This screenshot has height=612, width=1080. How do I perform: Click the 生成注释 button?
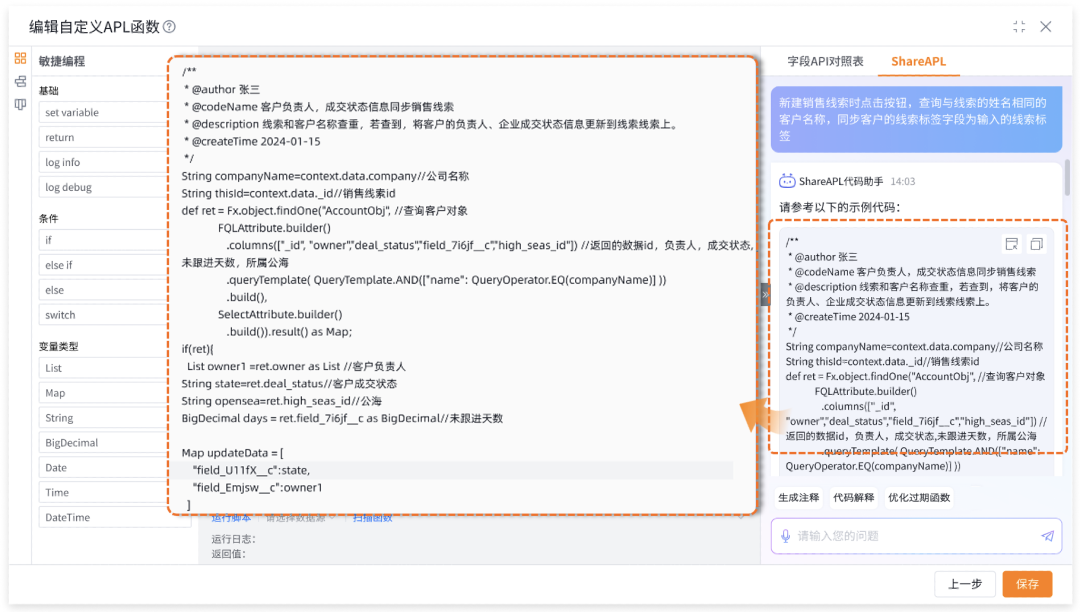click(x=799, y=498)
